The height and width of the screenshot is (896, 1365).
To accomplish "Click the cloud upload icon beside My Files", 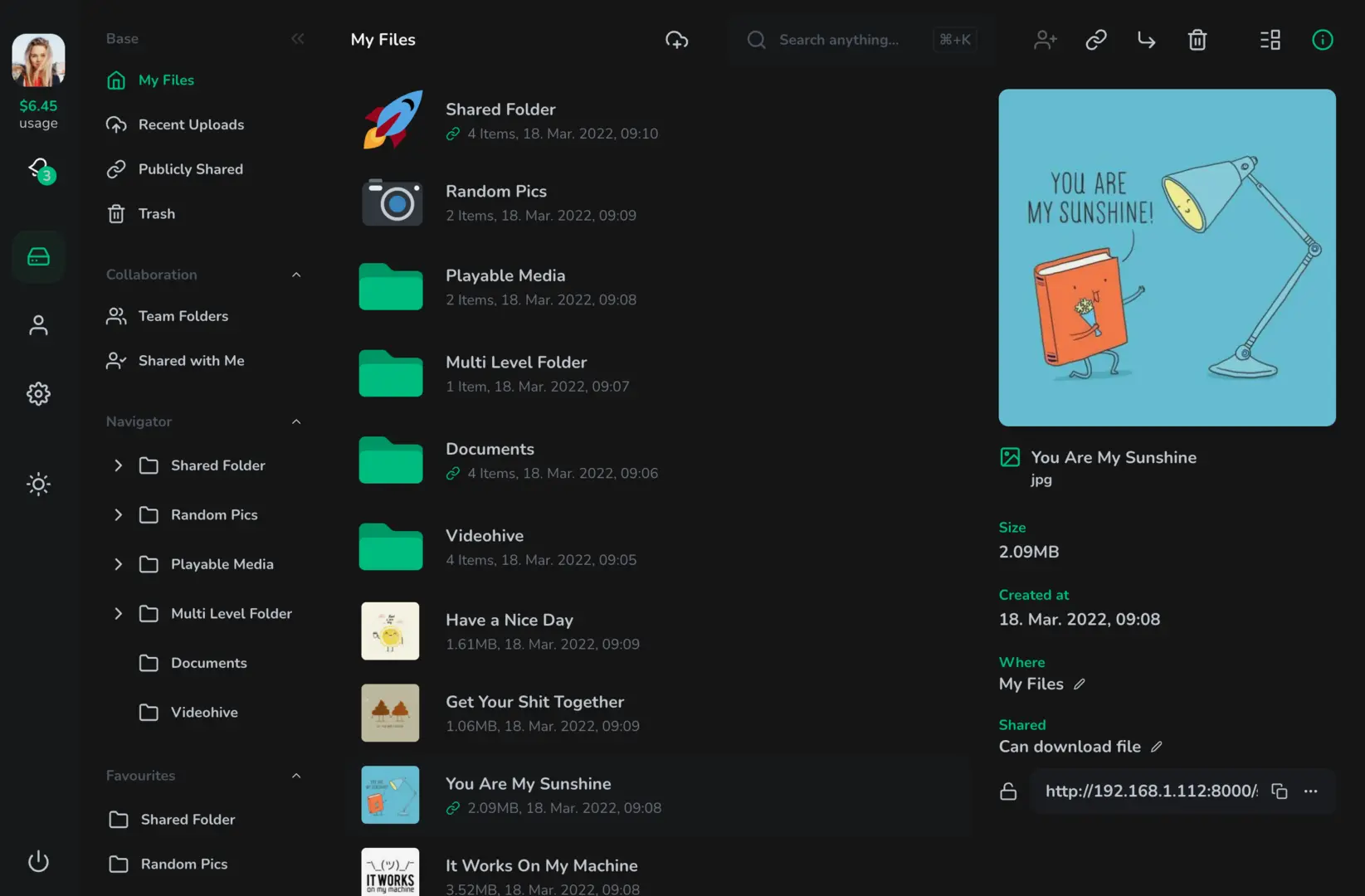I will click(x=676, y=40).
